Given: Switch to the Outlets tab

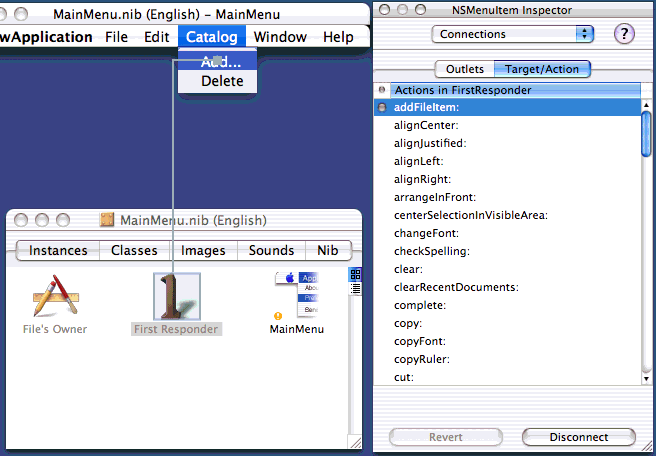Looking at the screenshot, I should coord(464,69).
